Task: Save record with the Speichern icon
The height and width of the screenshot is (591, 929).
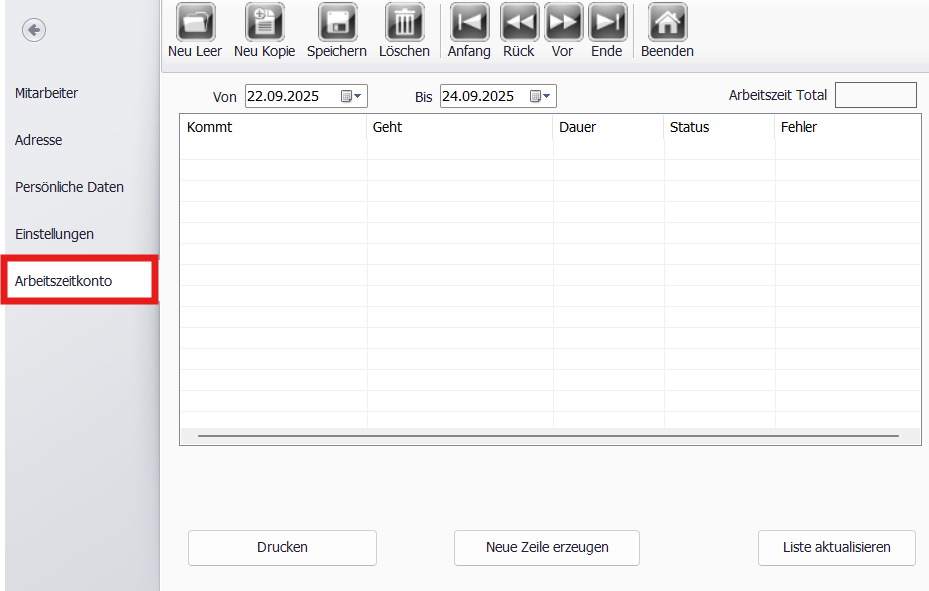Action: tap(337, 23)
